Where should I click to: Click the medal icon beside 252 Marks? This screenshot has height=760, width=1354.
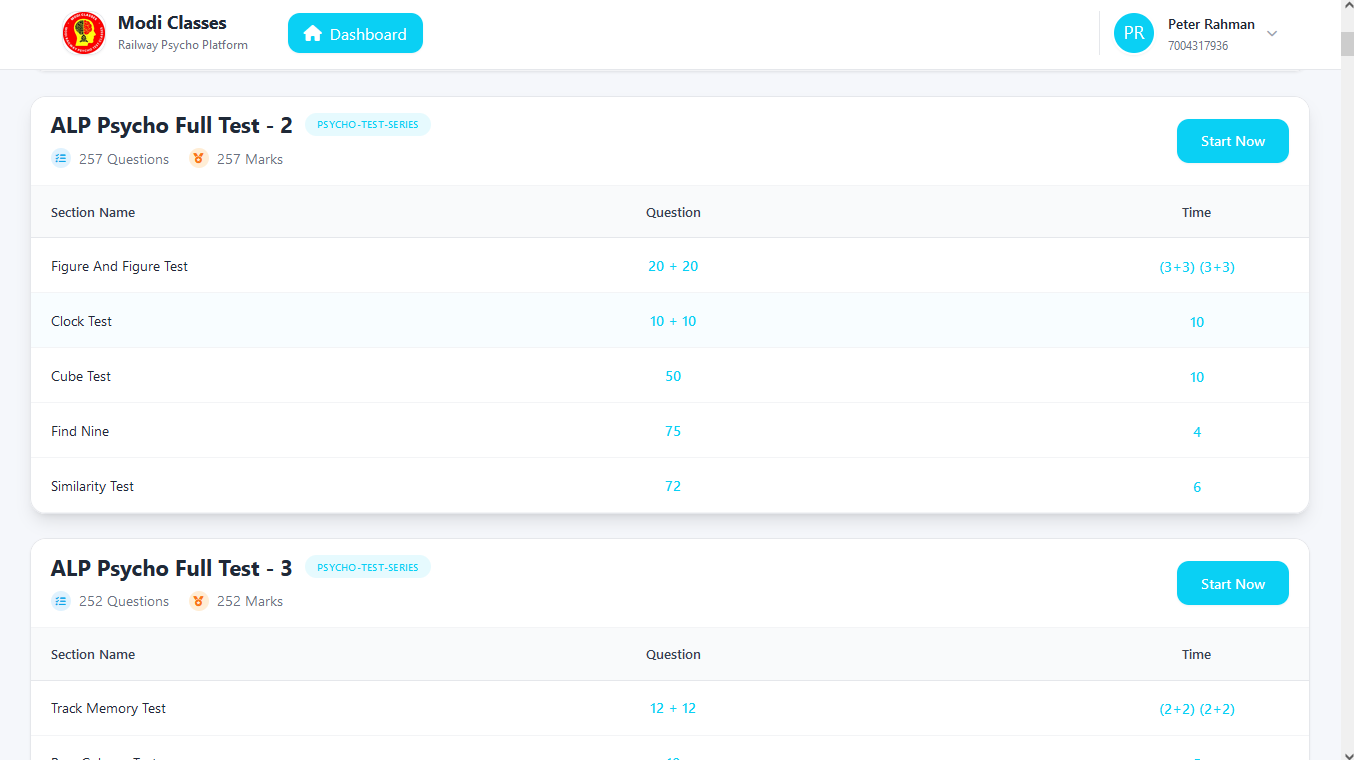198,601
